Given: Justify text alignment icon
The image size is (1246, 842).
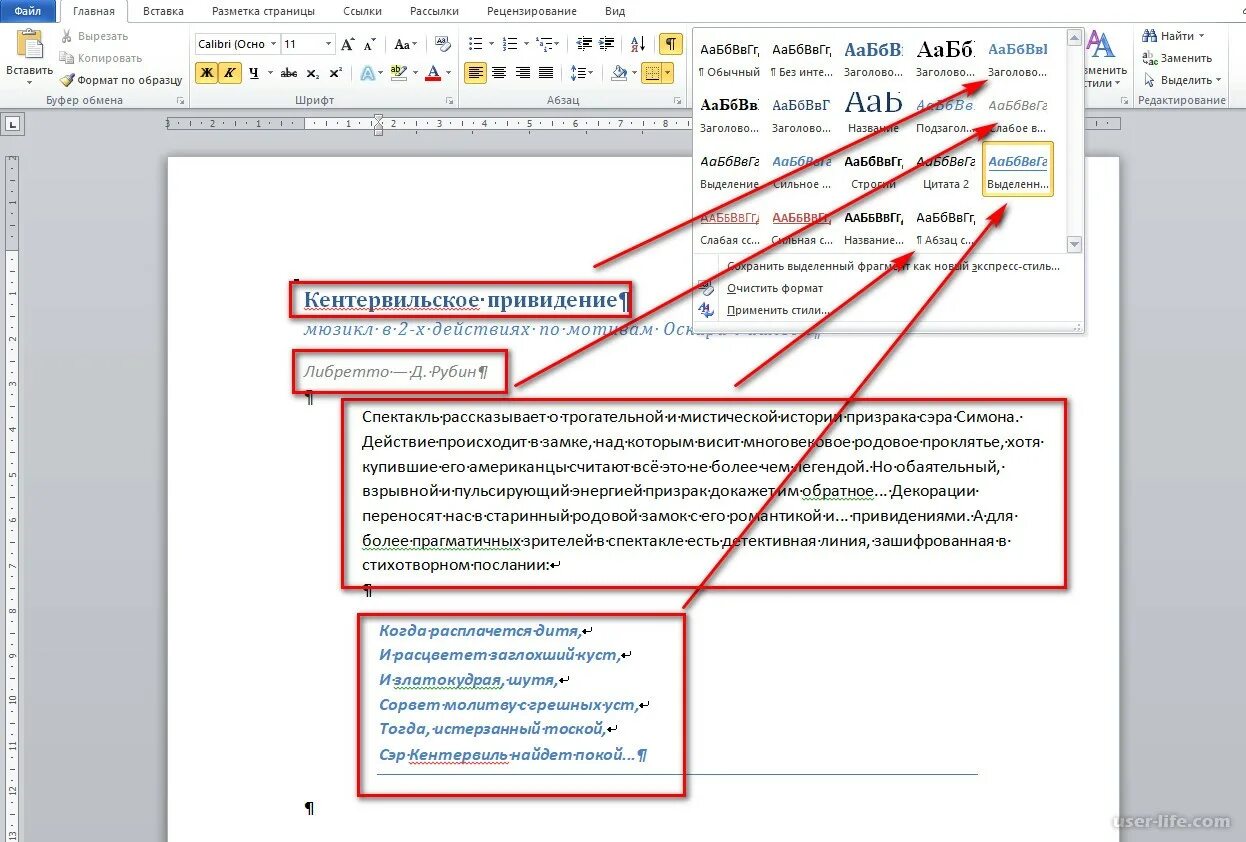Looking at the screenshot, I should point(546,73).
